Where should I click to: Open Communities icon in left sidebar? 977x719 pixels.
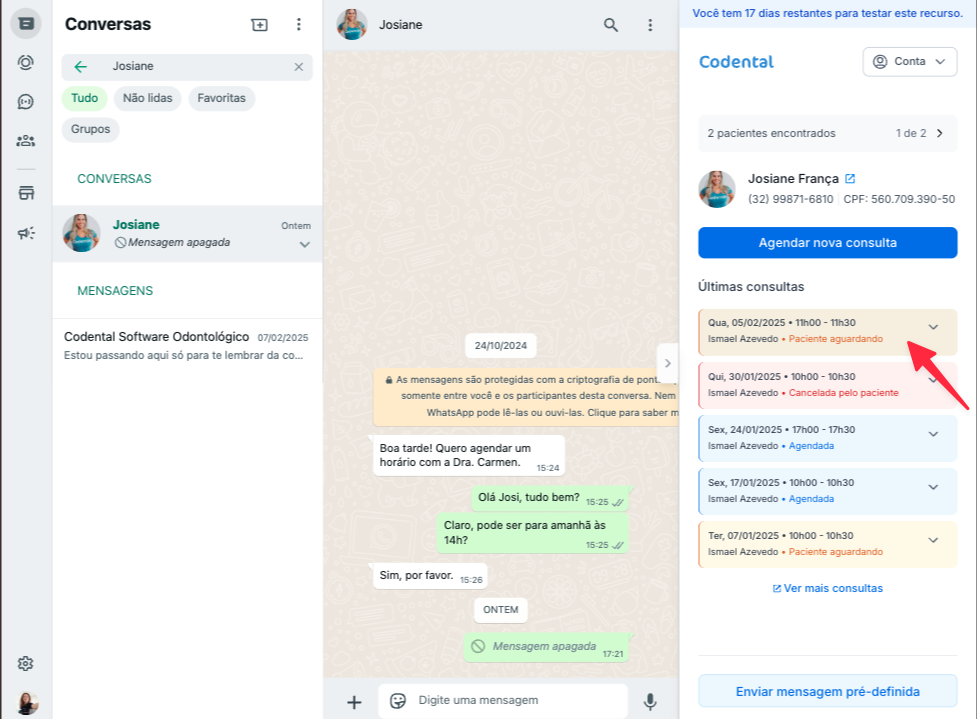click(x=26, y=141)
